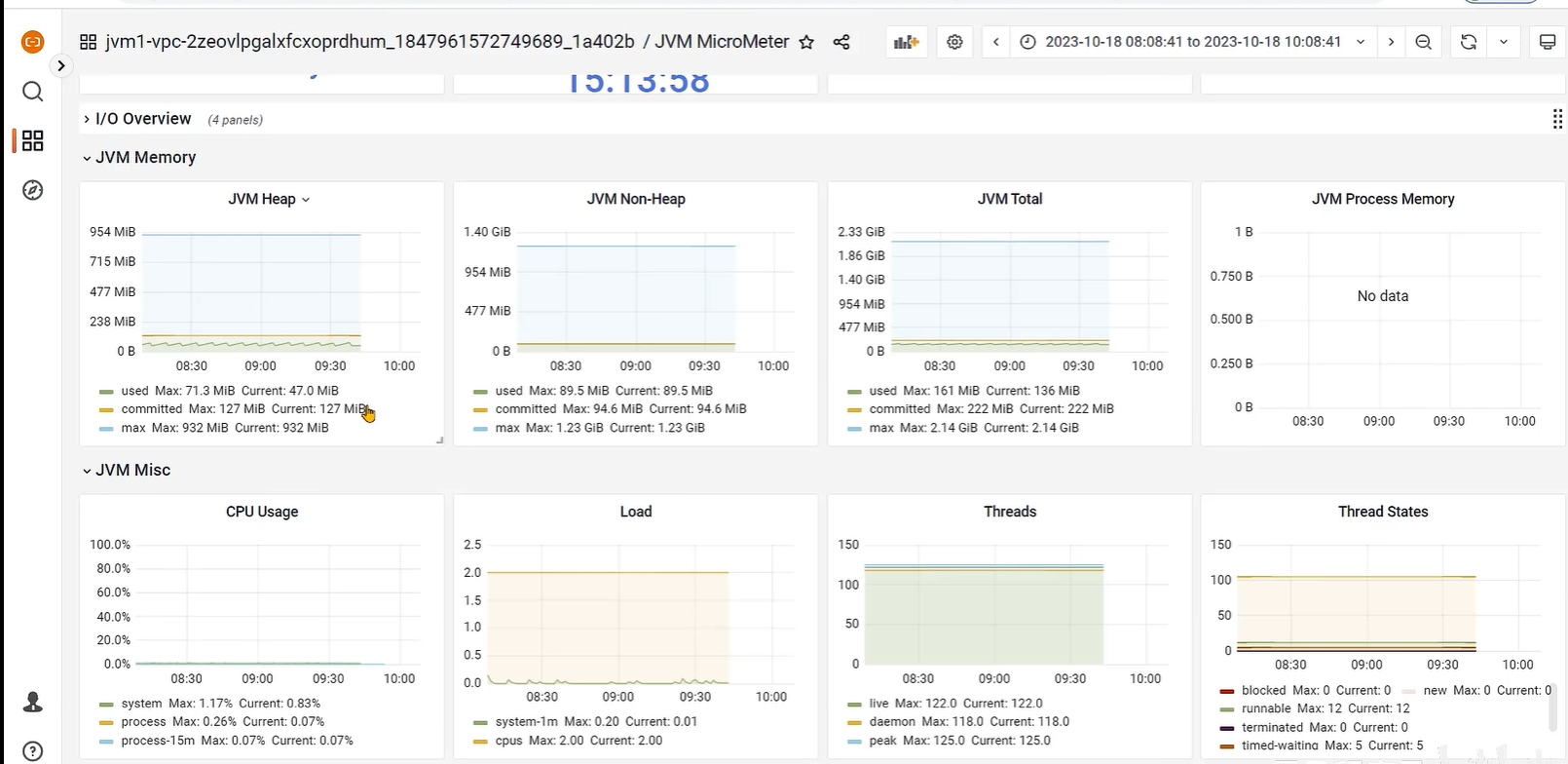1568x764 pixels.
Task: Open dashboard settings gear
Action: [954, 42]
